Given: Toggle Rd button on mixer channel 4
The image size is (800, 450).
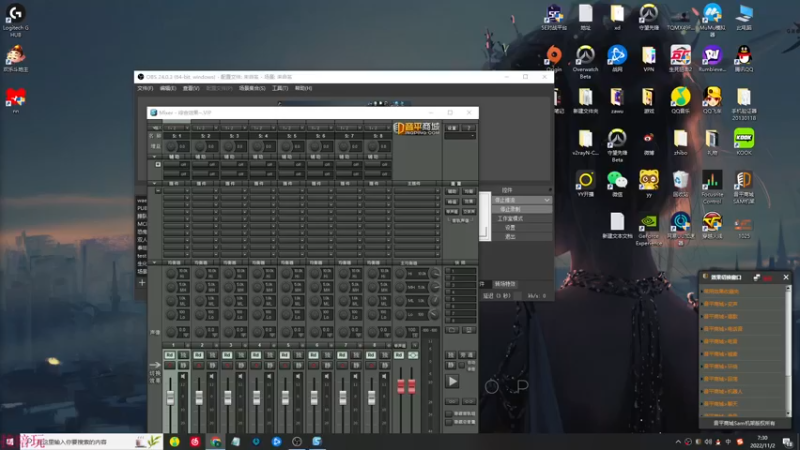Looking at the screenshot, I should tap(256, 355).
